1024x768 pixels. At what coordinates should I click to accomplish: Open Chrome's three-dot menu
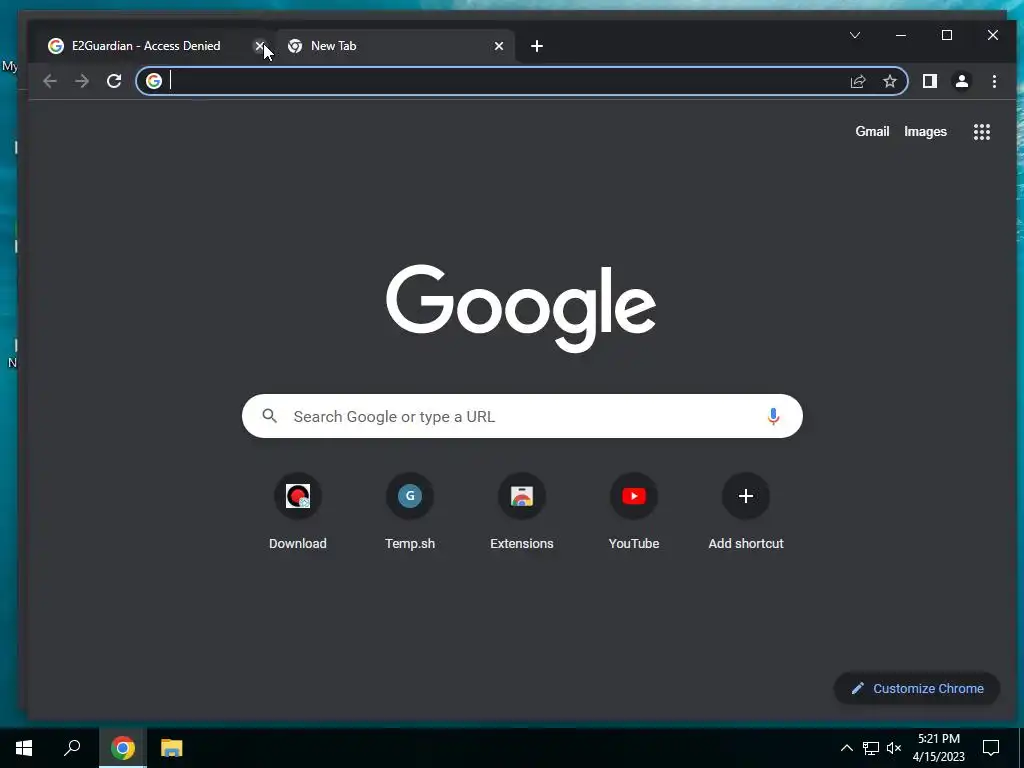pos(994,81)
